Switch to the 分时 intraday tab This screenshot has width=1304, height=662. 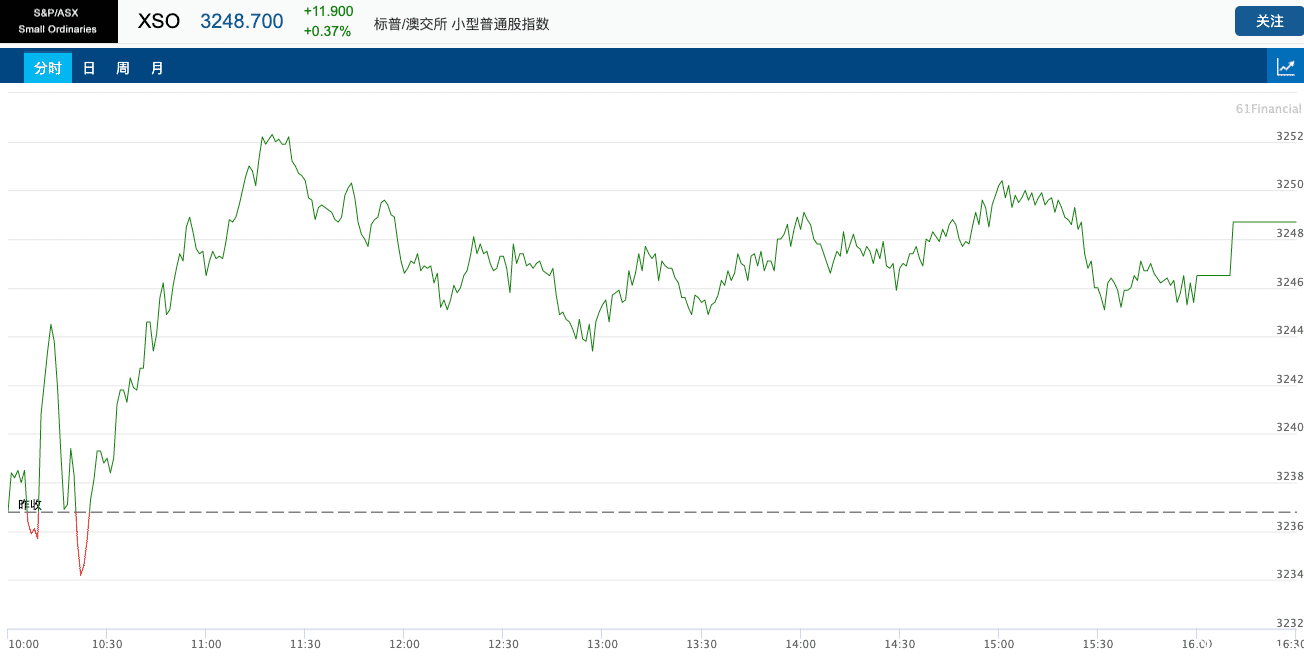48,68
